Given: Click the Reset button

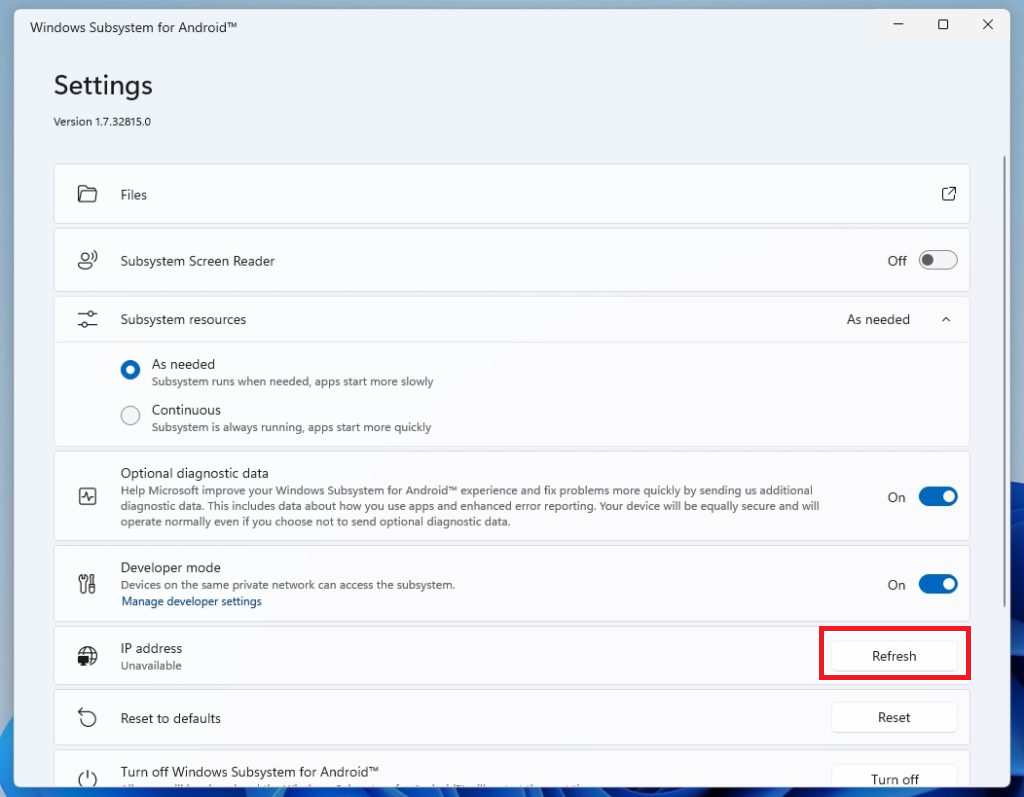Looking at the screenshot, I should [x=894, y=717].
